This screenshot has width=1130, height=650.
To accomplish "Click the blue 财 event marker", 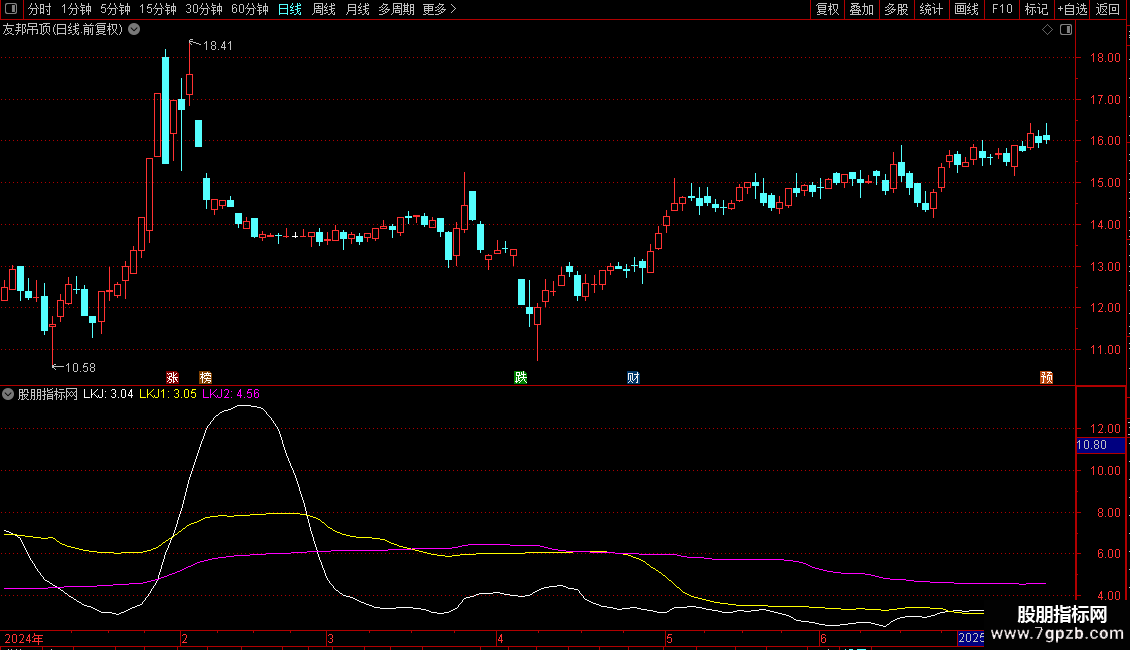I will 633,377.
